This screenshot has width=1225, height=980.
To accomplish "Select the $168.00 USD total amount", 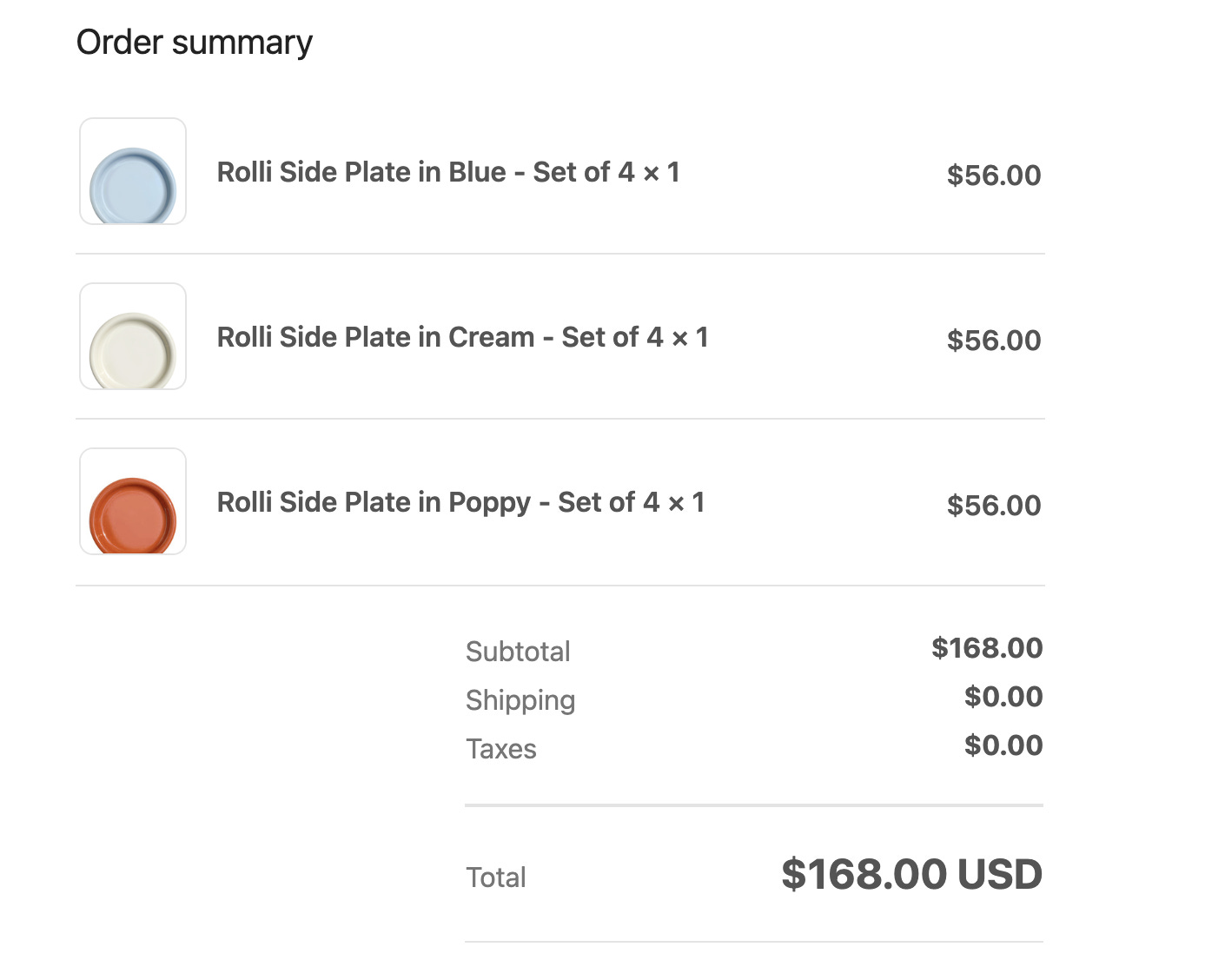I will (911, 874).
